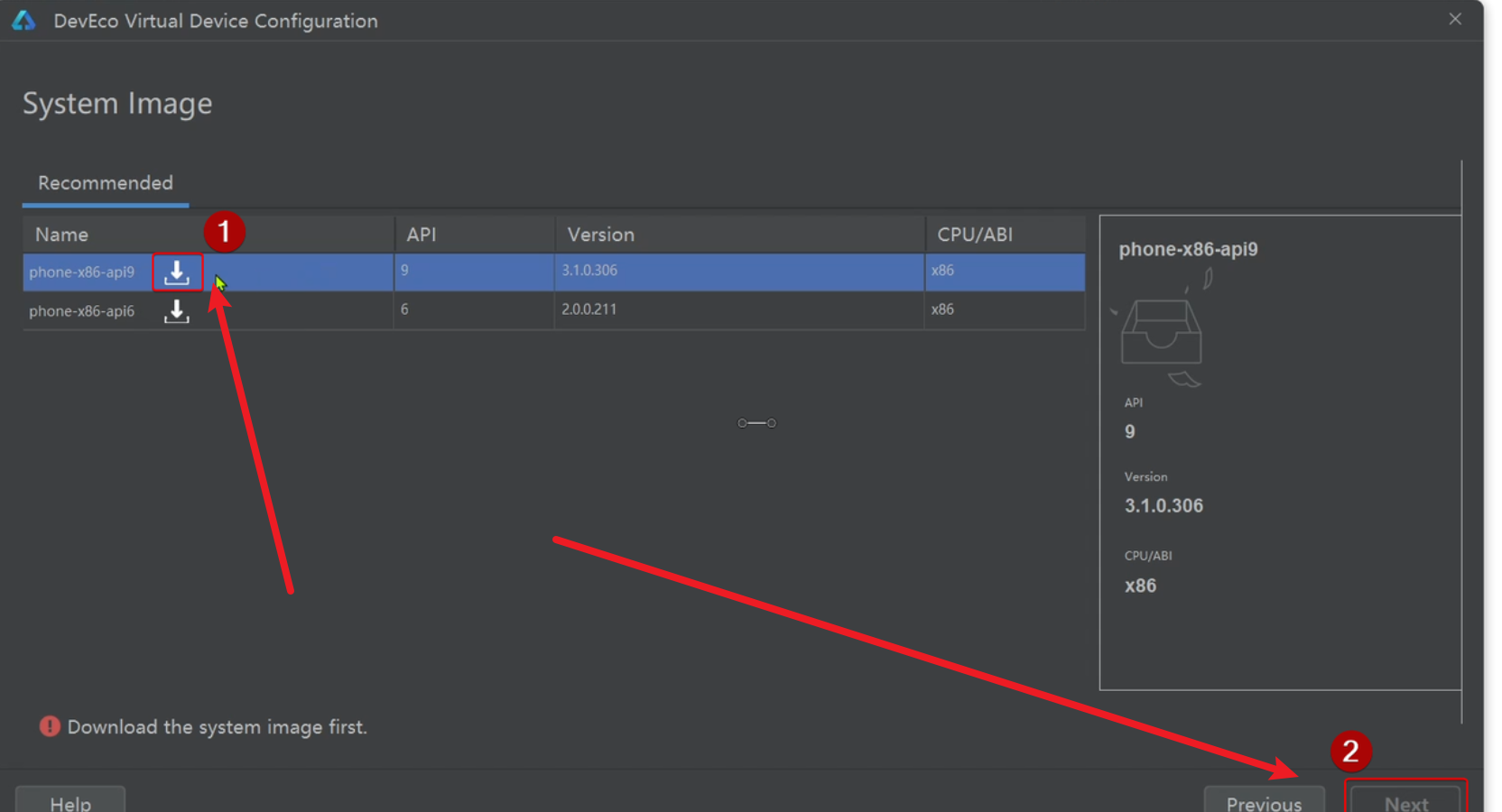
Task: Download the phone-x86-api9 system image
Action: click(x=177, y=272)
